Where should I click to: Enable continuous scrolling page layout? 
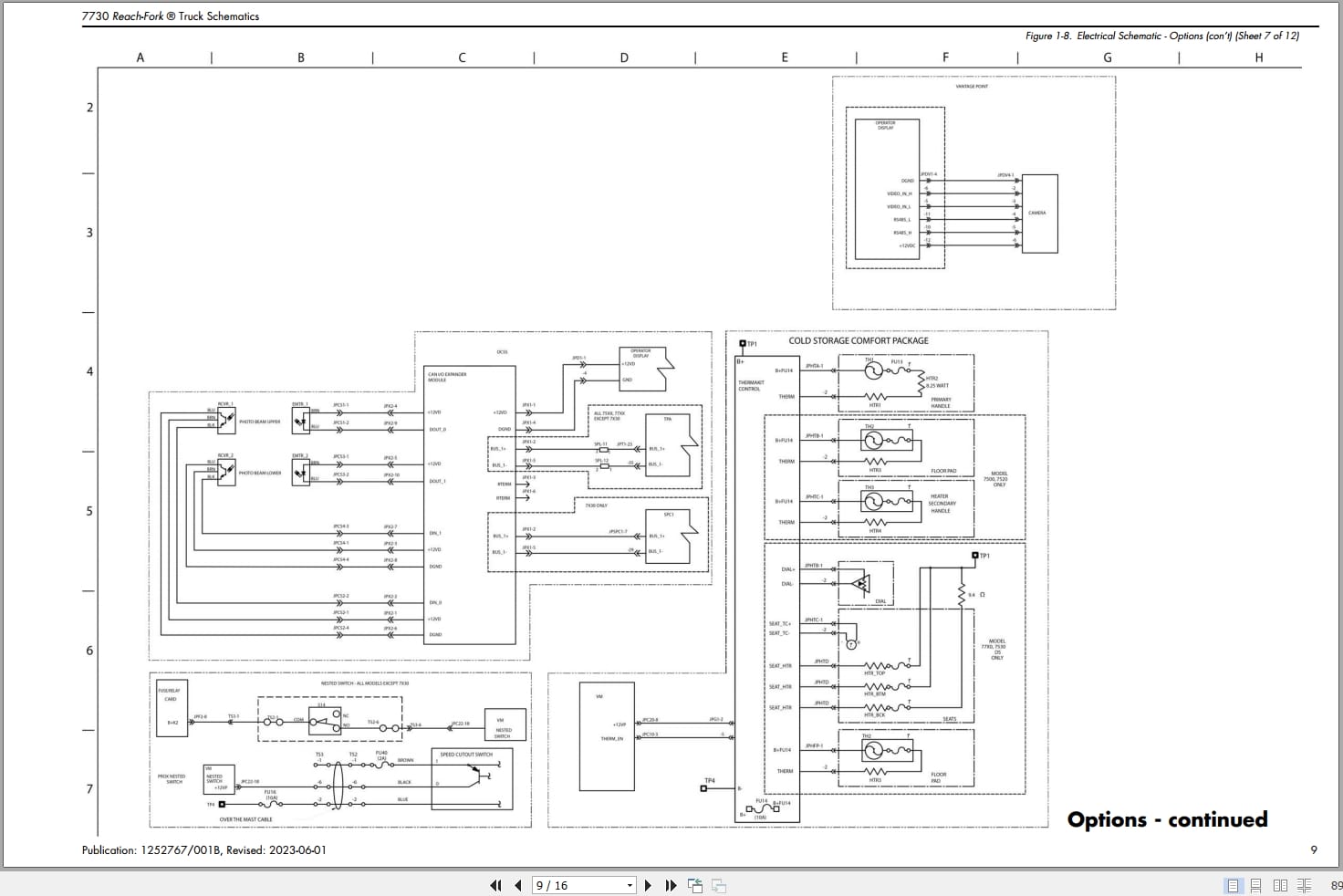1256,885
